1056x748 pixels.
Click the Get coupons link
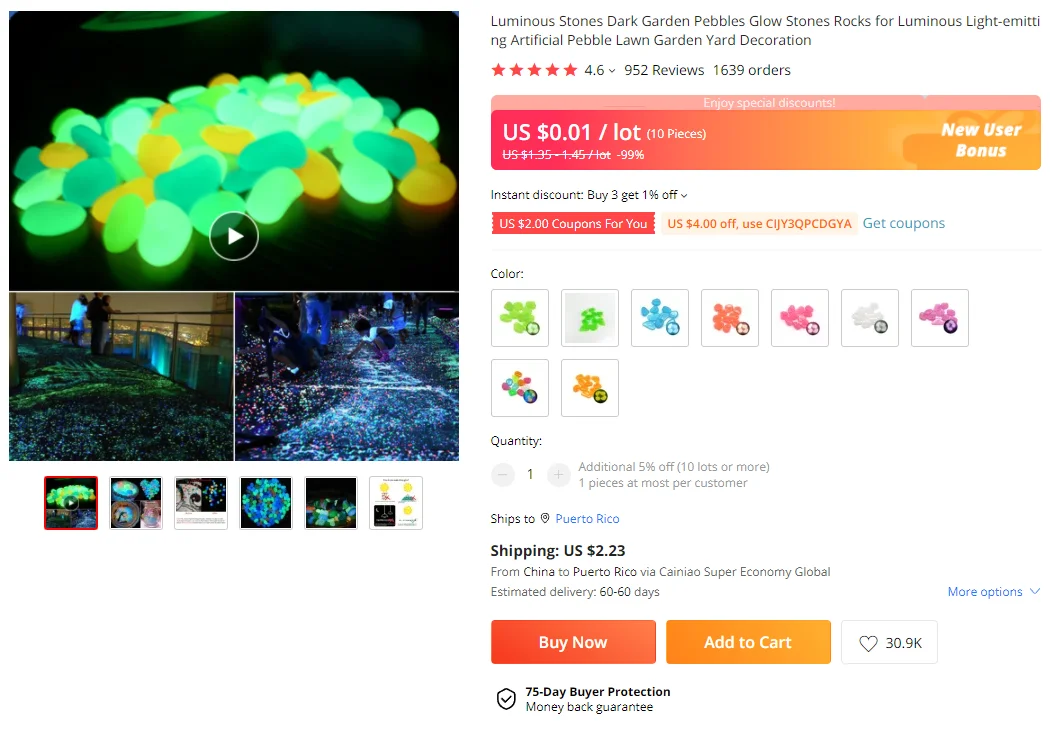[x=904, y=223]
